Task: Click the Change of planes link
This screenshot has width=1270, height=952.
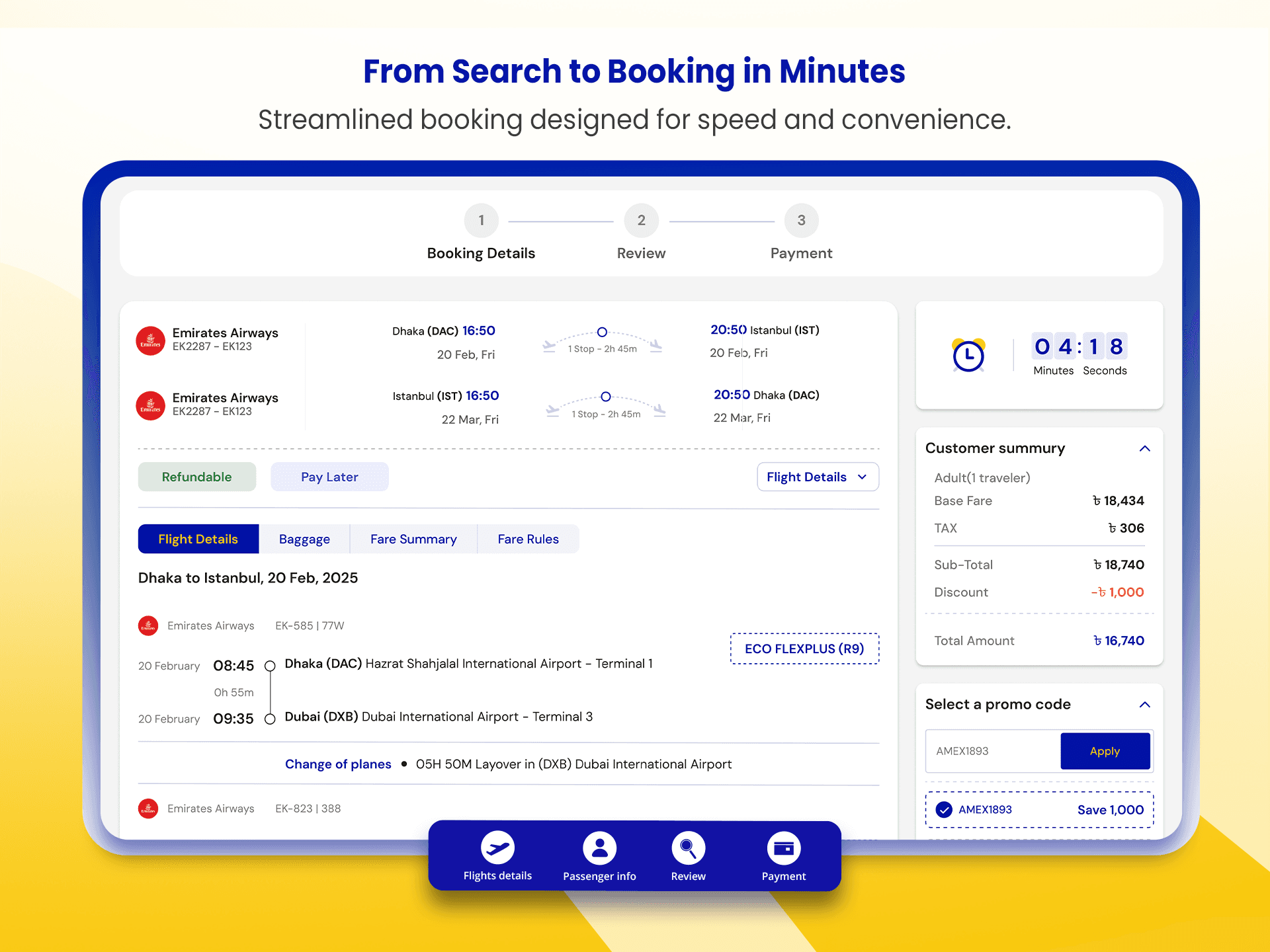Action: 338,764
